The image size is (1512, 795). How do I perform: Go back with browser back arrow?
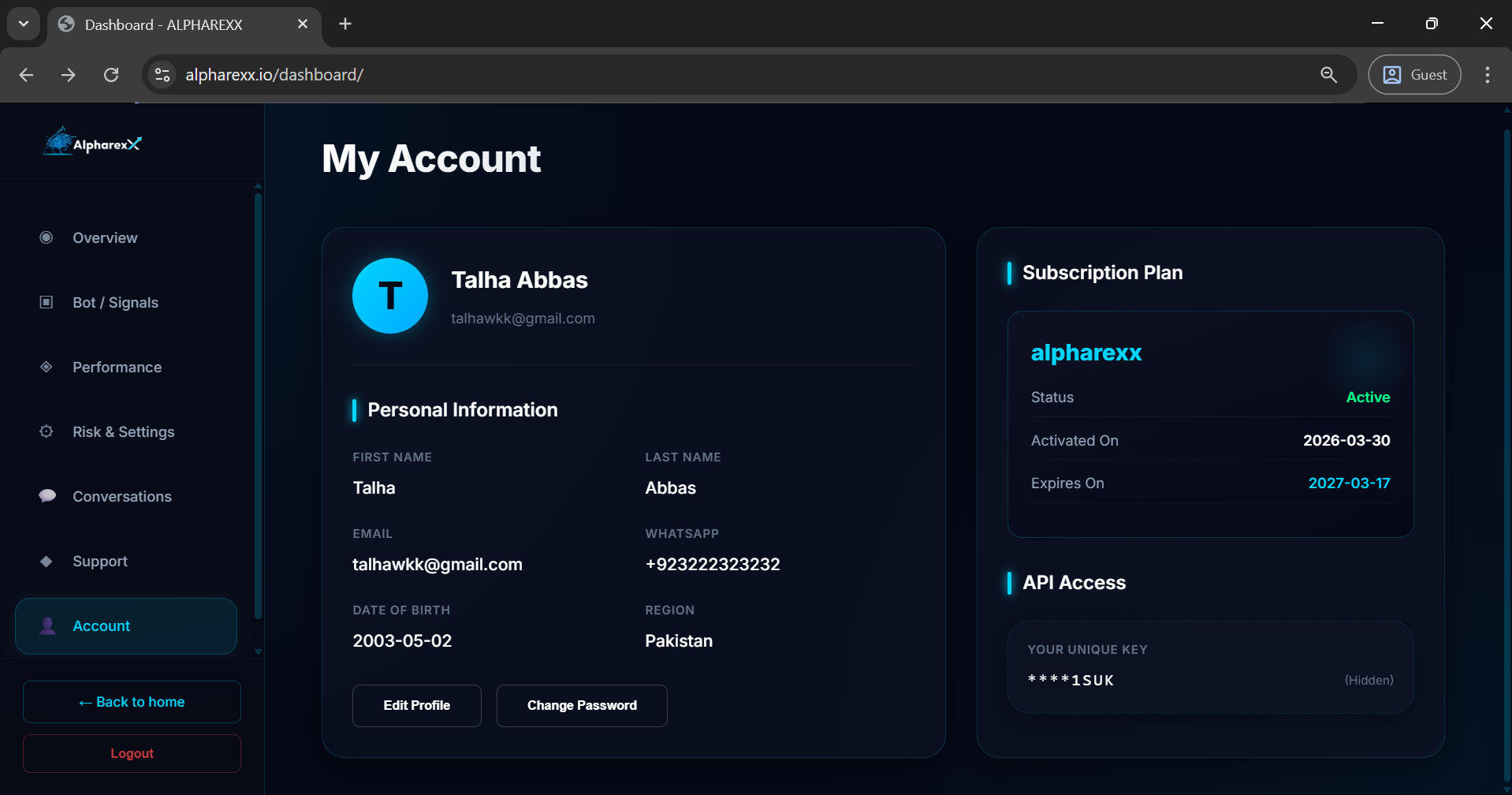click(x=26, y=75)
